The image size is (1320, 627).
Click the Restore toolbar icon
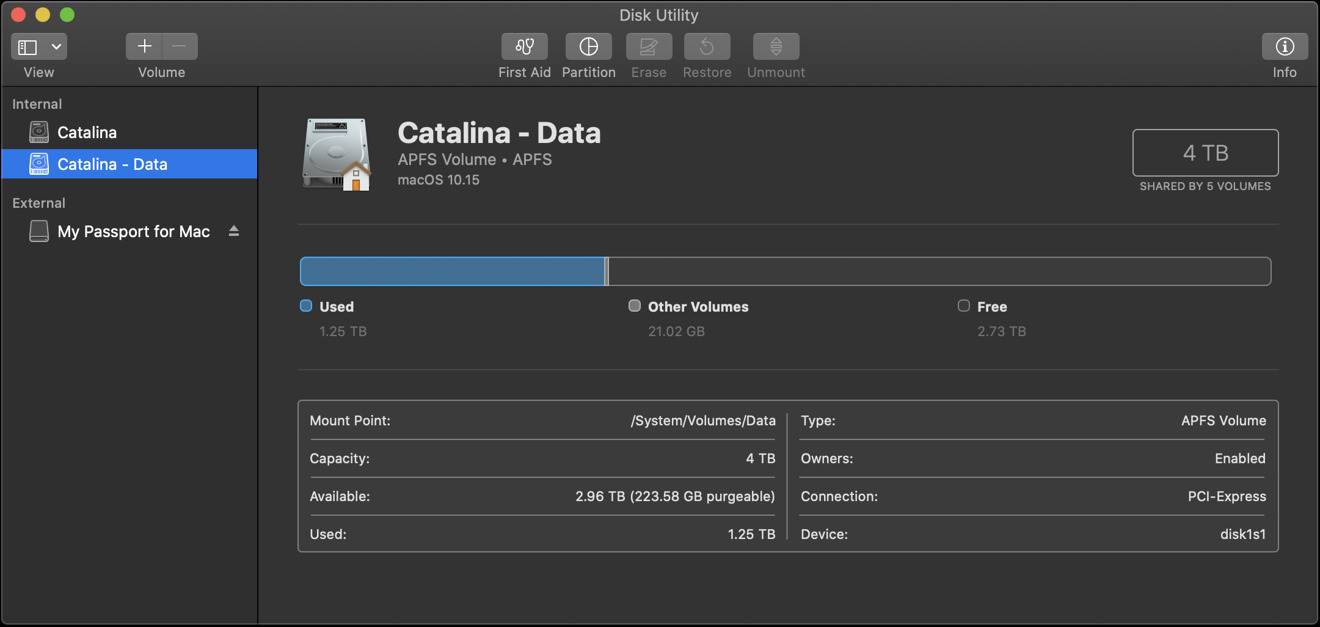[707, 46]
